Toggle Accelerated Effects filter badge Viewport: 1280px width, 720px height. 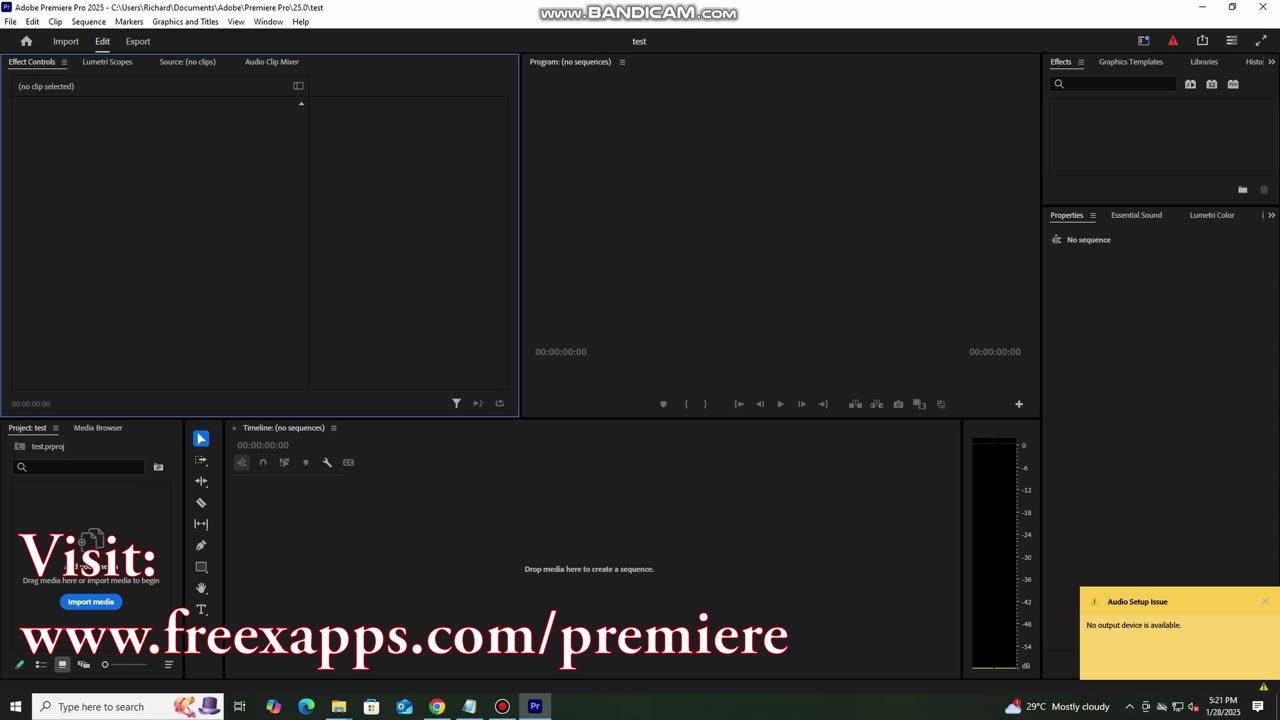(x=1190, y=84)
